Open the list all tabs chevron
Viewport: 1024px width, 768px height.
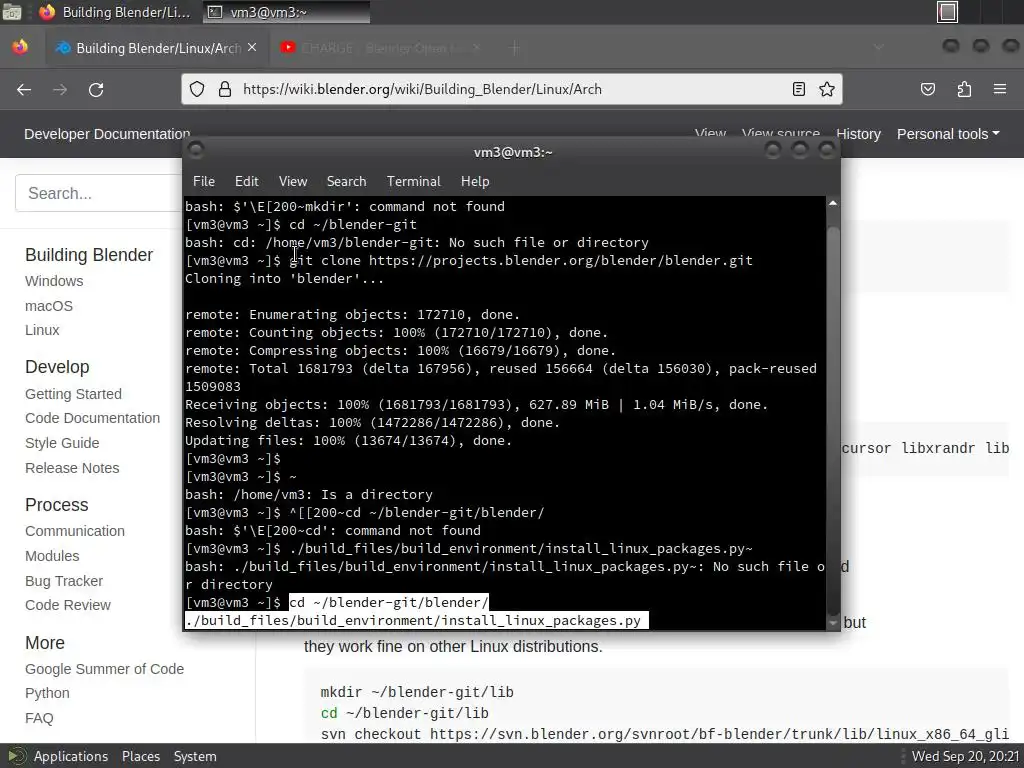(x=878, y=47)
